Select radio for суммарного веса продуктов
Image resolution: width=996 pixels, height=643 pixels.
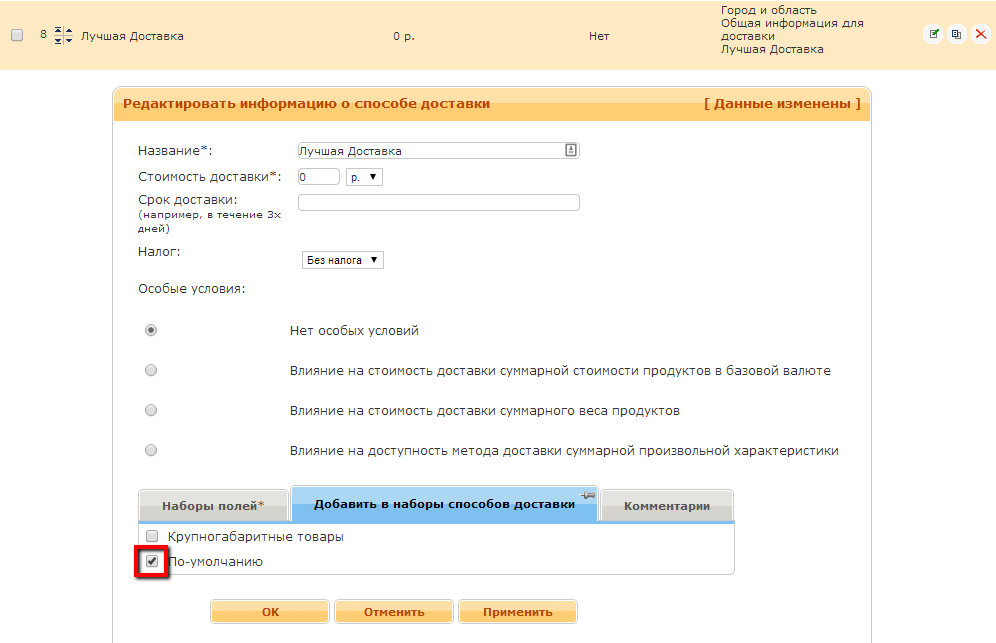tap(151, 410)
